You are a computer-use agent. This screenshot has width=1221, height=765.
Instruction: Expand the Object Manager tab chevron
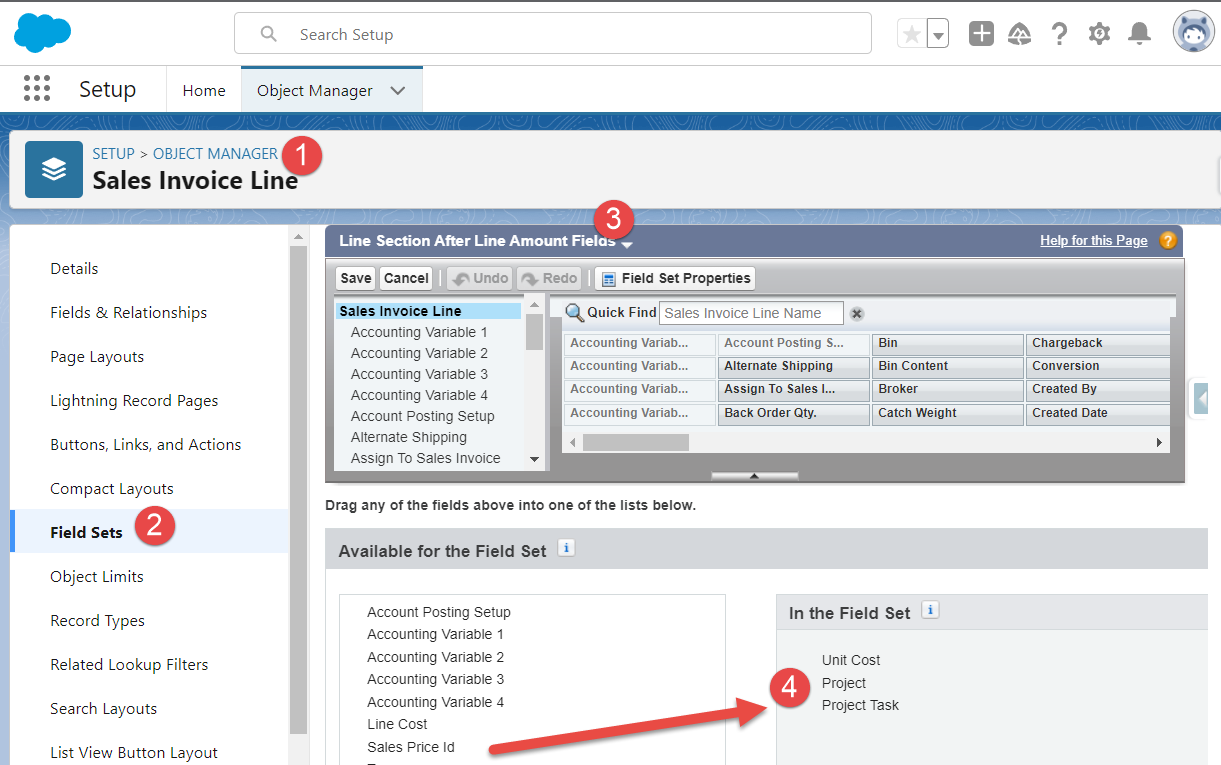pos(398,90)
